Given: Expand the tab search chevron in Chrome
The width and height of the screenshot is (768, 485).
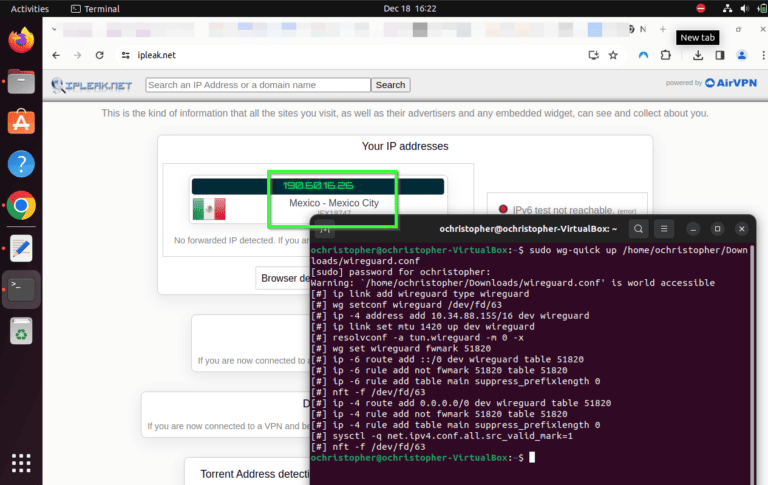Looking at the screenshot, I should pyautogui.click(x=54, y=30).
